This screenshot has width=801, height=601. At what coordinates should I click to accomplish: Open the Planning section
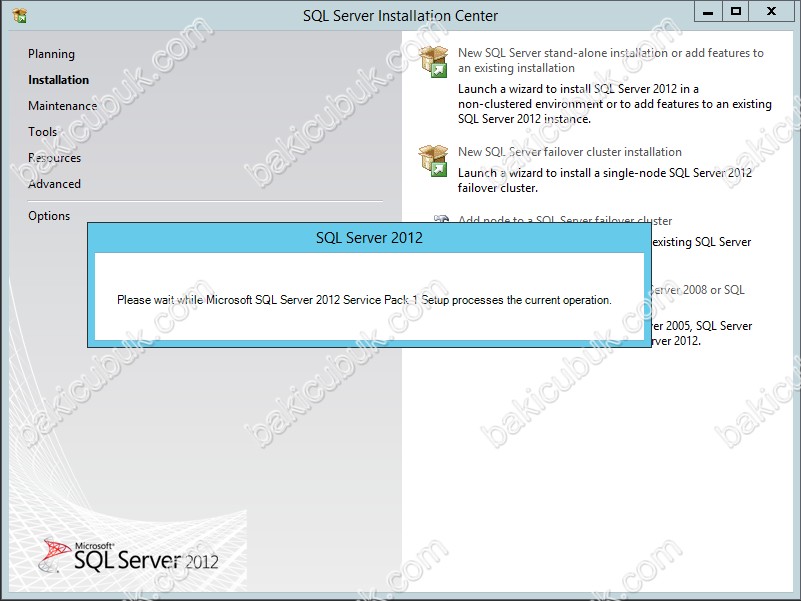pyautogui.click(x=51, y=54)
